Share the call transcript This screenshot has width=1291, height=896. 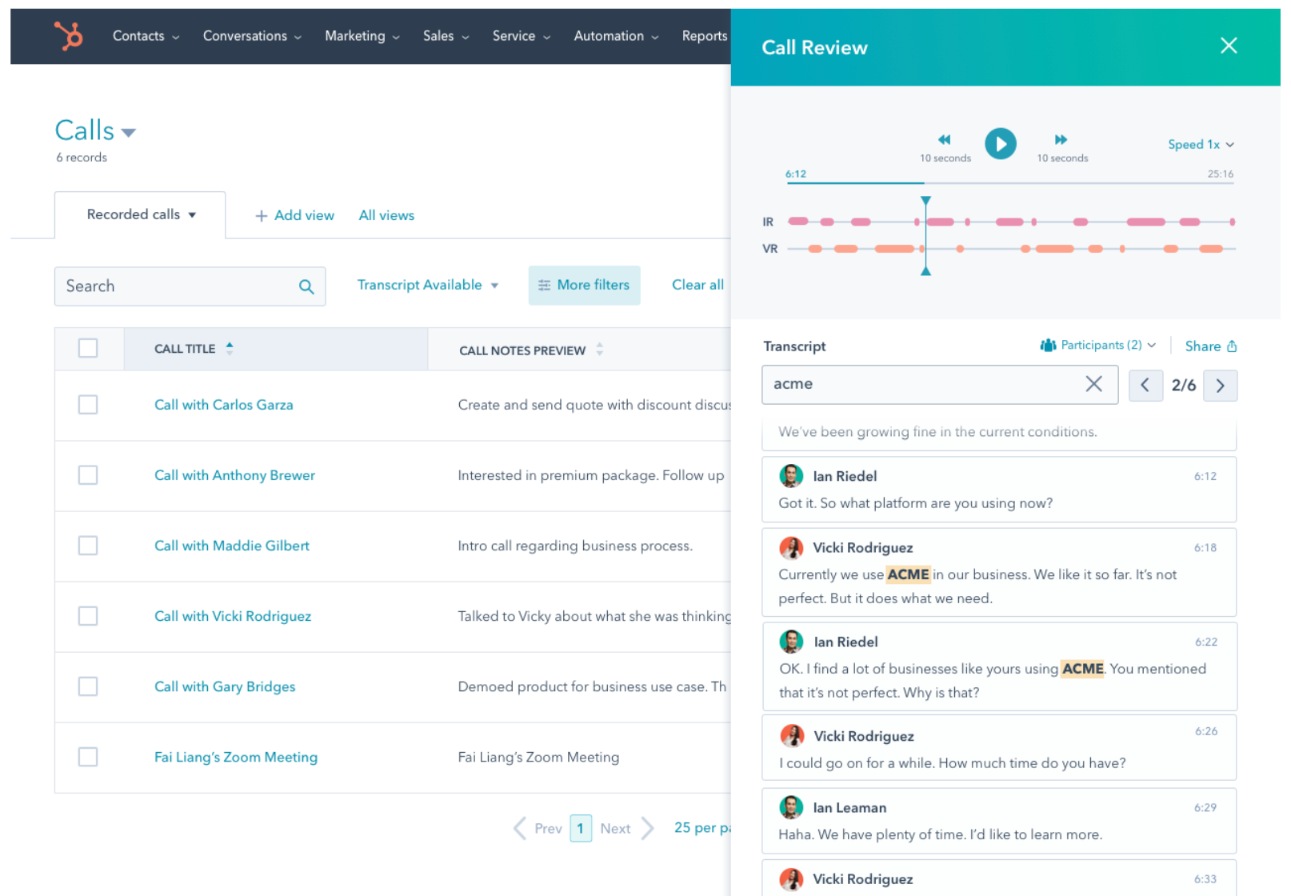[x=1211, y=346]
